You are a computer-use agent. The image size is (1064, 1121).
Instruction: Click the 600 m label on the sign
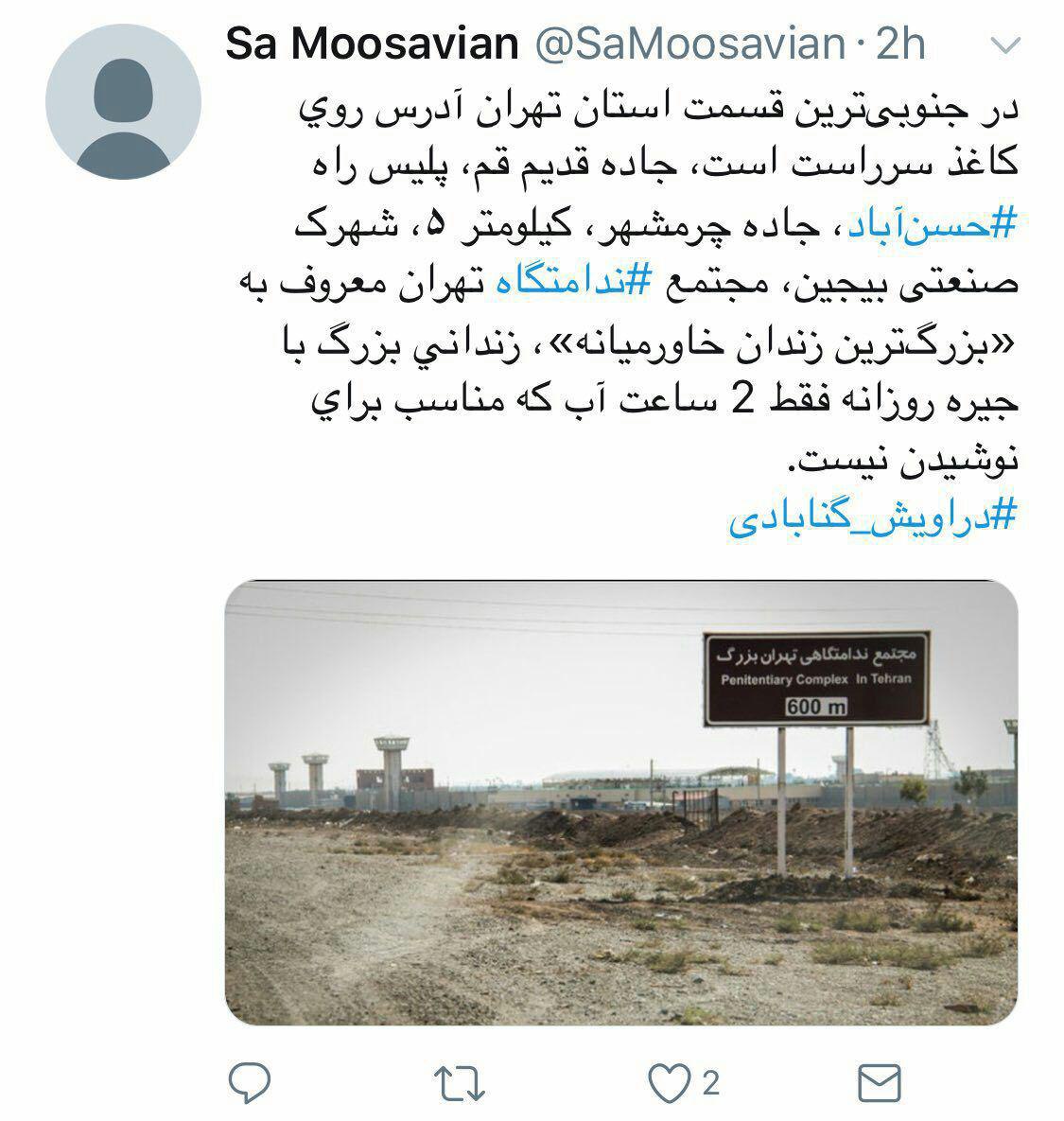[815, 707]
